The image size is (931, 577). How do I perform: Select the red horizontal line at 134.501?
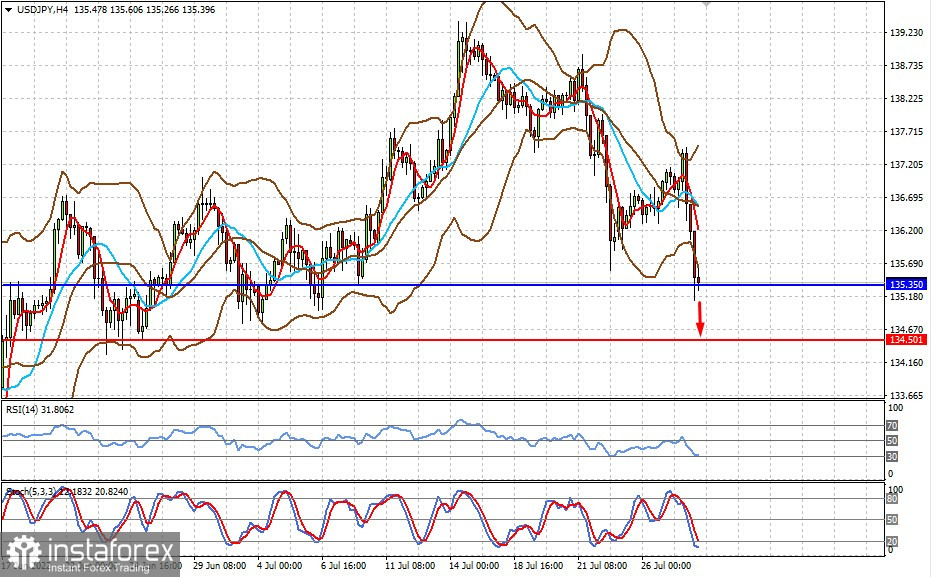tap(442, 340)
